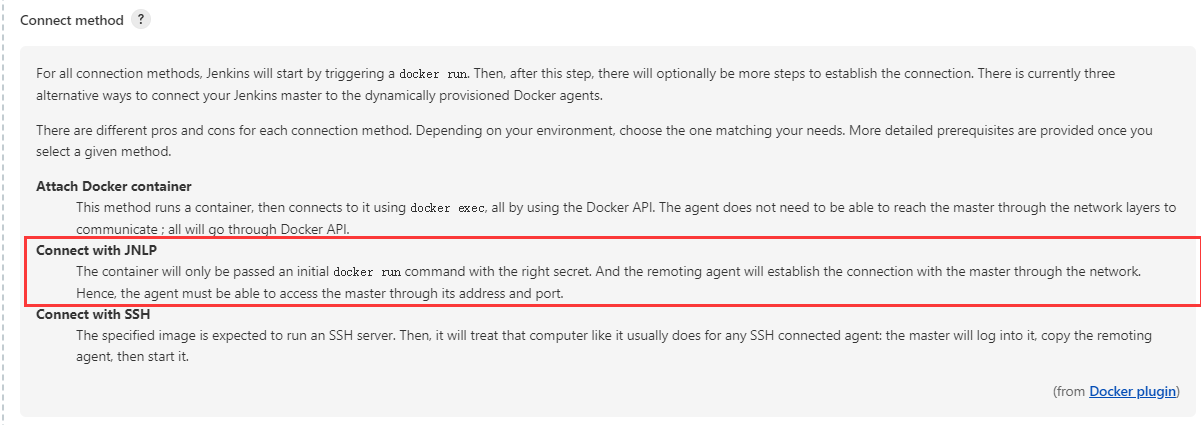Click the Attach Docker container heading
Viewport: 1201px width, 425px height.
[113, 186]
